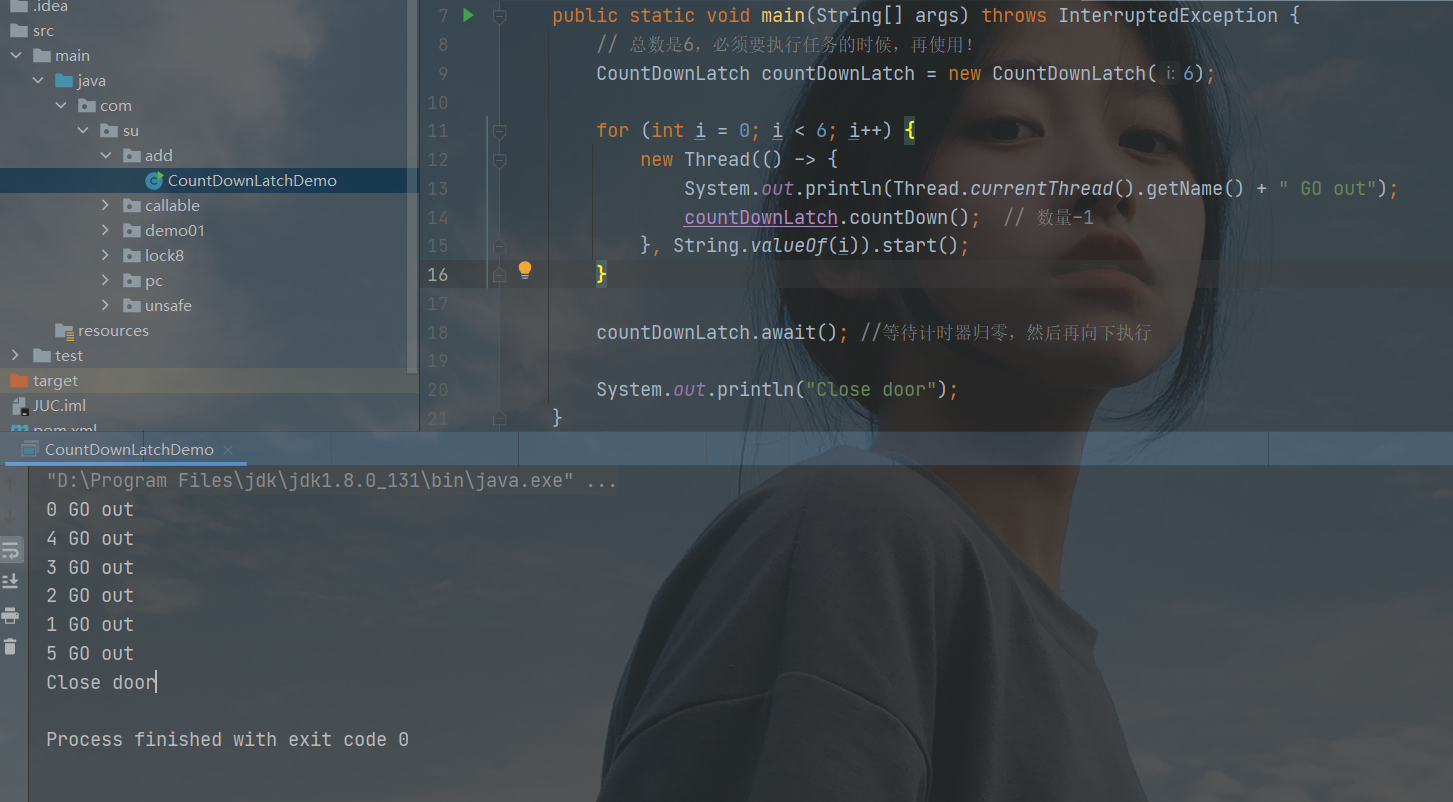Select the .idea folder

pyautogui.click(x=49, y=6)
